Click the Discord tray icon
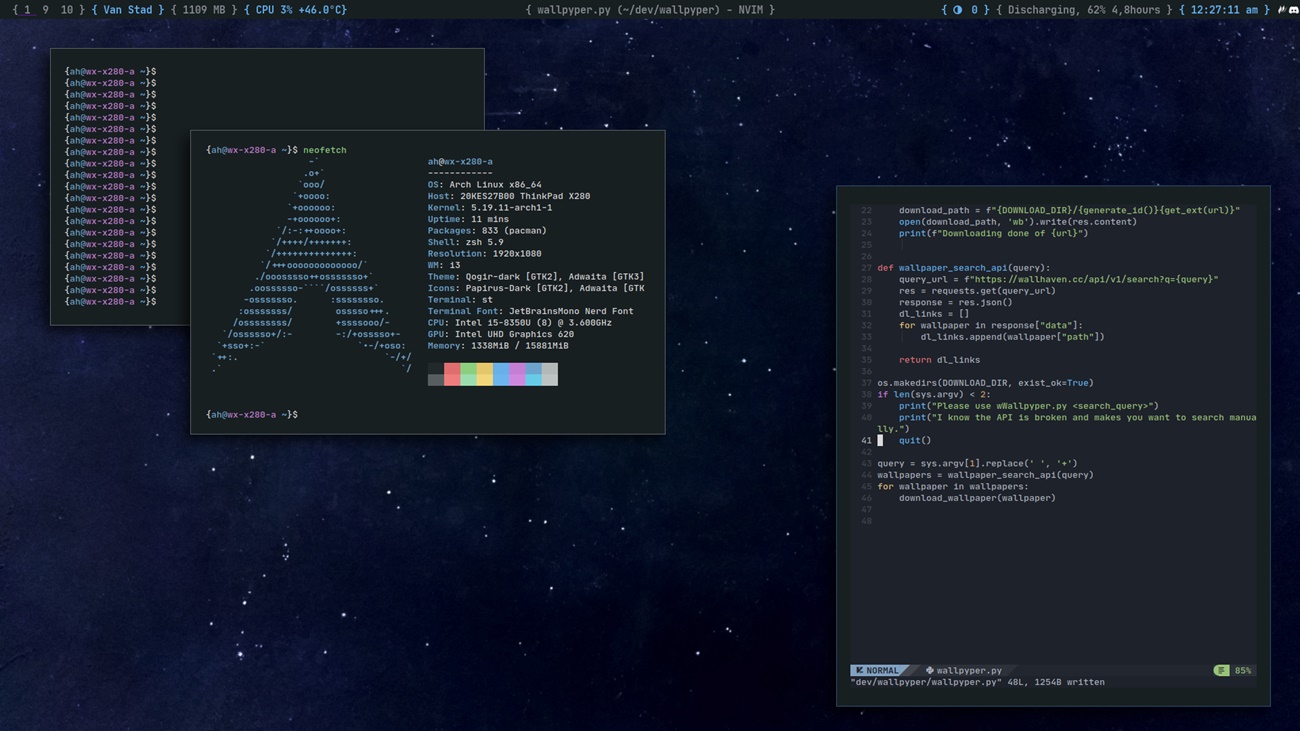The image size is (1300, 731). coord(1293,10)
